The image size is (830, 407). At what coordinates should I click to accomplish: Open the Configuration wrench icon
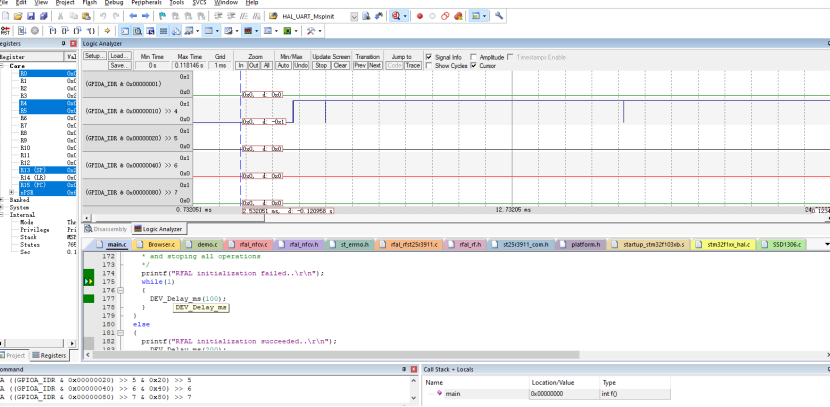pos(499,16)
